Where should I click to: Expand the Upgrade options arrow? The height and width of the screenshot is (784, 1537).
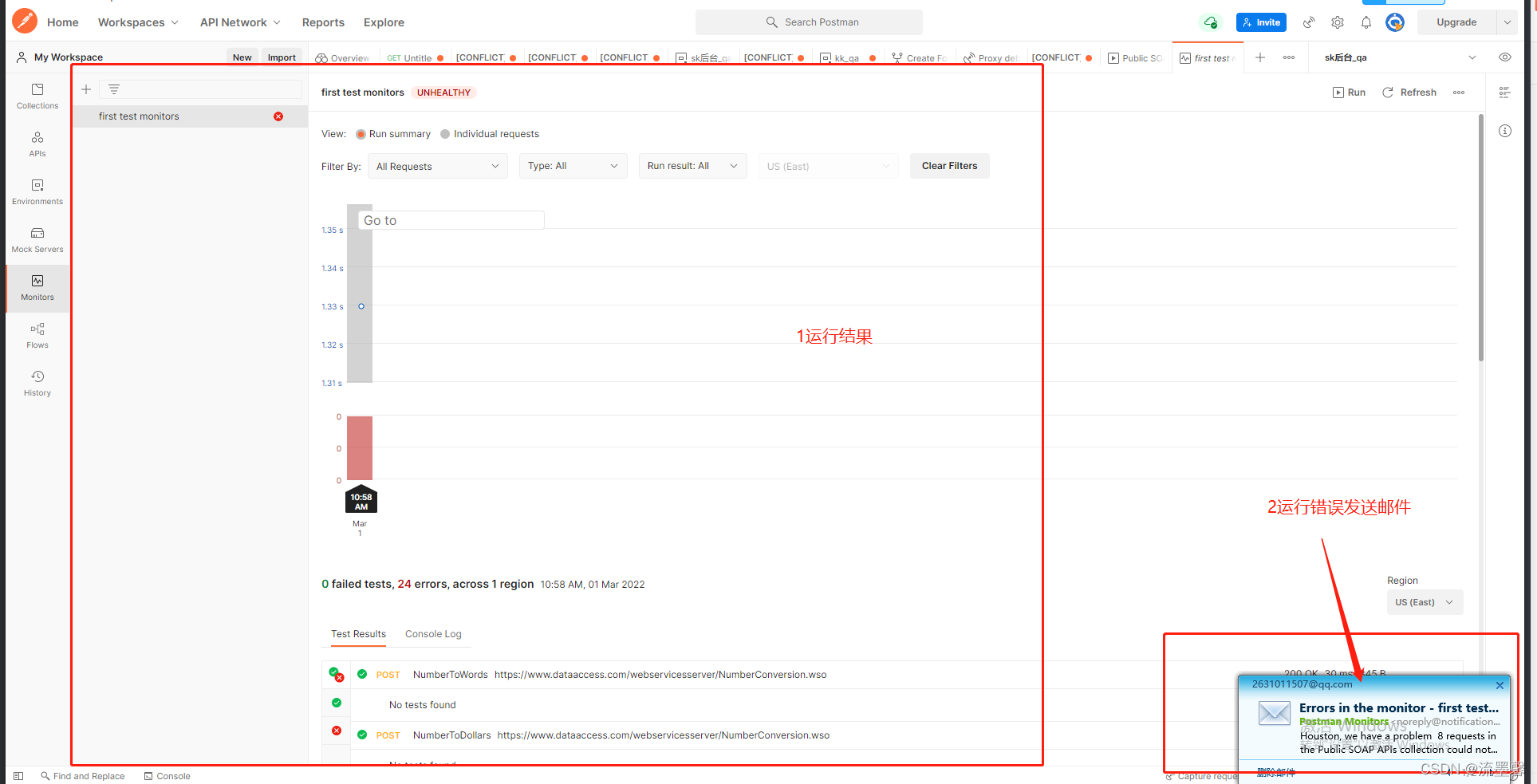click(x=1507, y=22)
